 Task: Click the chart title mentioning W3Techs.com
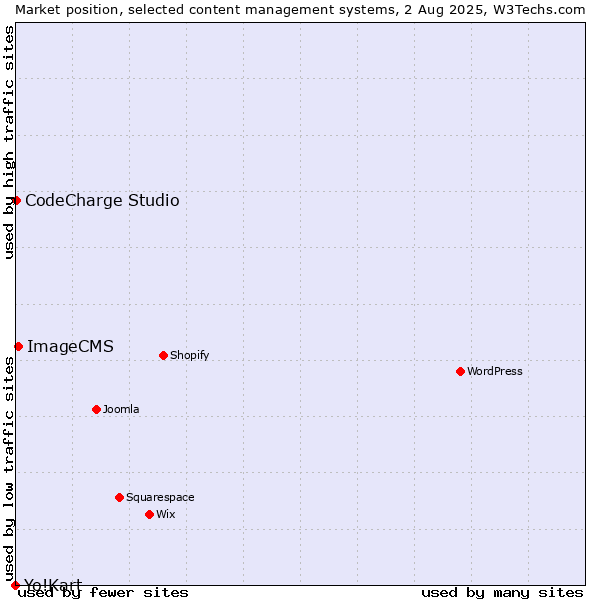pos(300,10)
